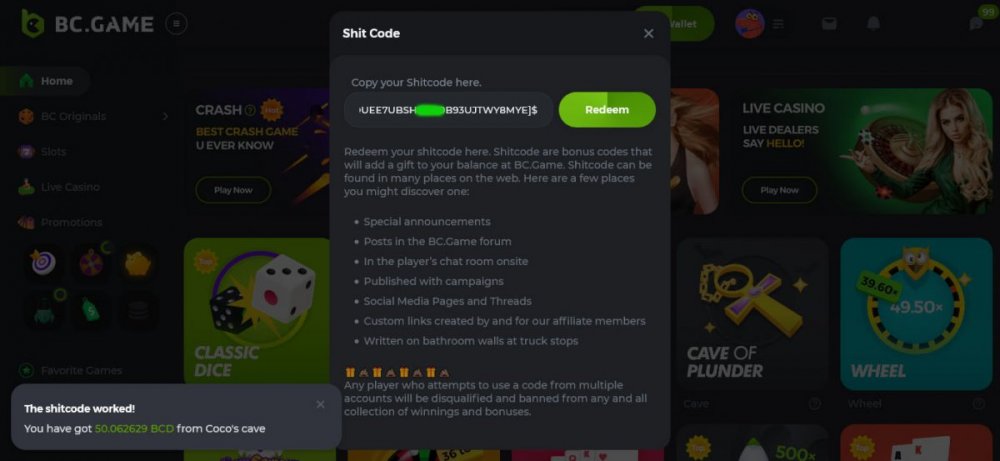Close the Shit Code dialog
This screenshot has width=1000, height=461.
coord(648,34)
